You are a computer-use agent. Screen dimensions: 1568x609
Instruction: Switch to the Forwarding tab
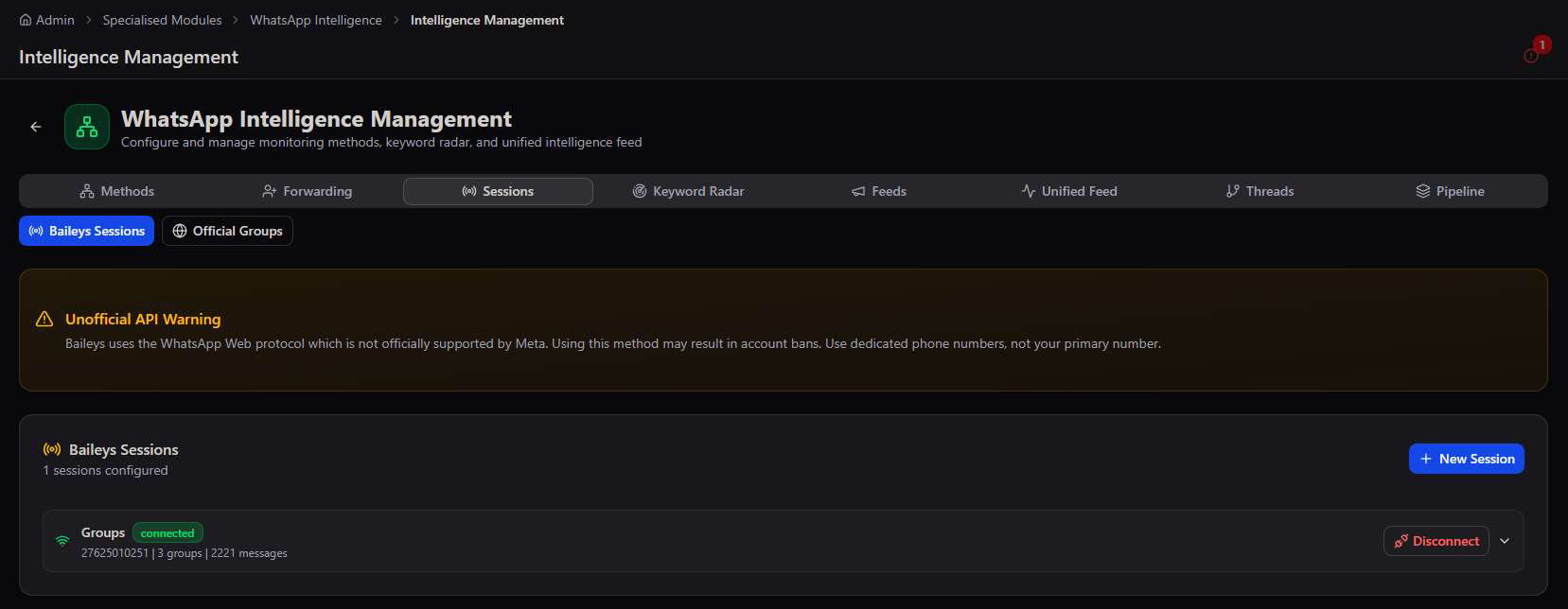pos(307,191)
